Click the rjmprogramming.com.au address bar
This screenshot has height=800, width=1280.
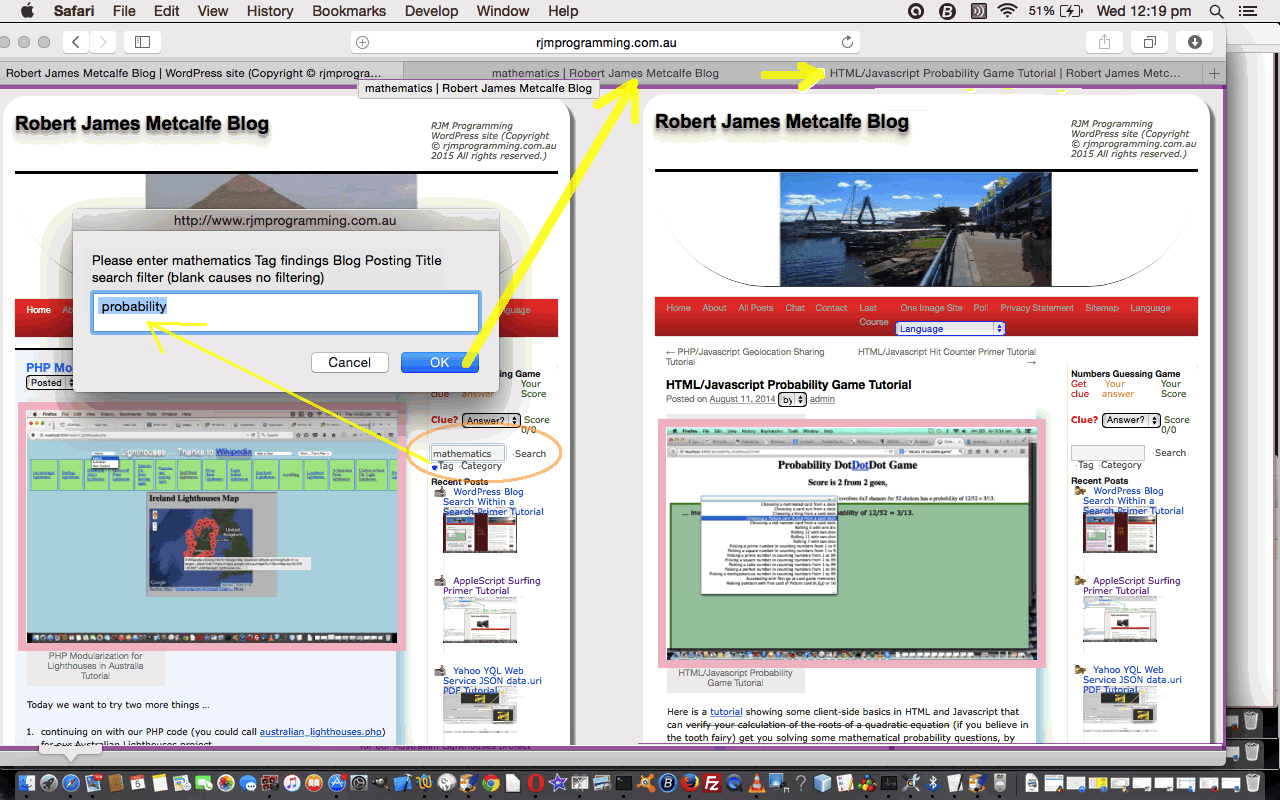click(606, 42)
